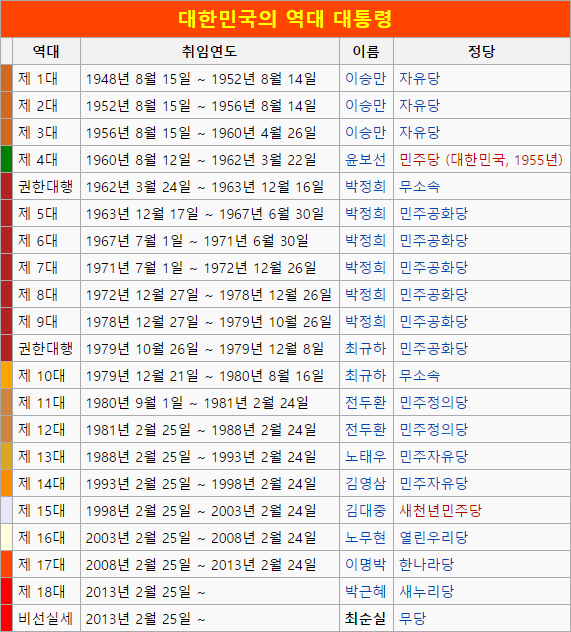
Task: Click 박정희 link in 제 9대 row
Action: coord(365,321)
